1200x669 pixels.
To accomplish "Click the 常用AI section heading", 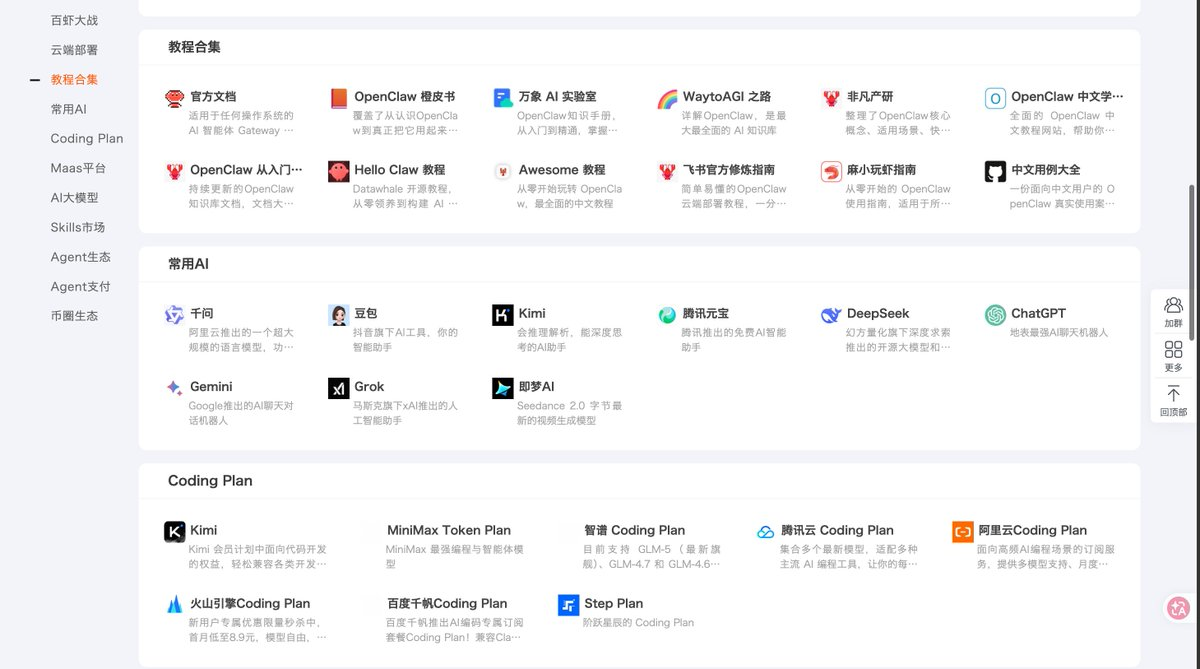I will [188, 265].
